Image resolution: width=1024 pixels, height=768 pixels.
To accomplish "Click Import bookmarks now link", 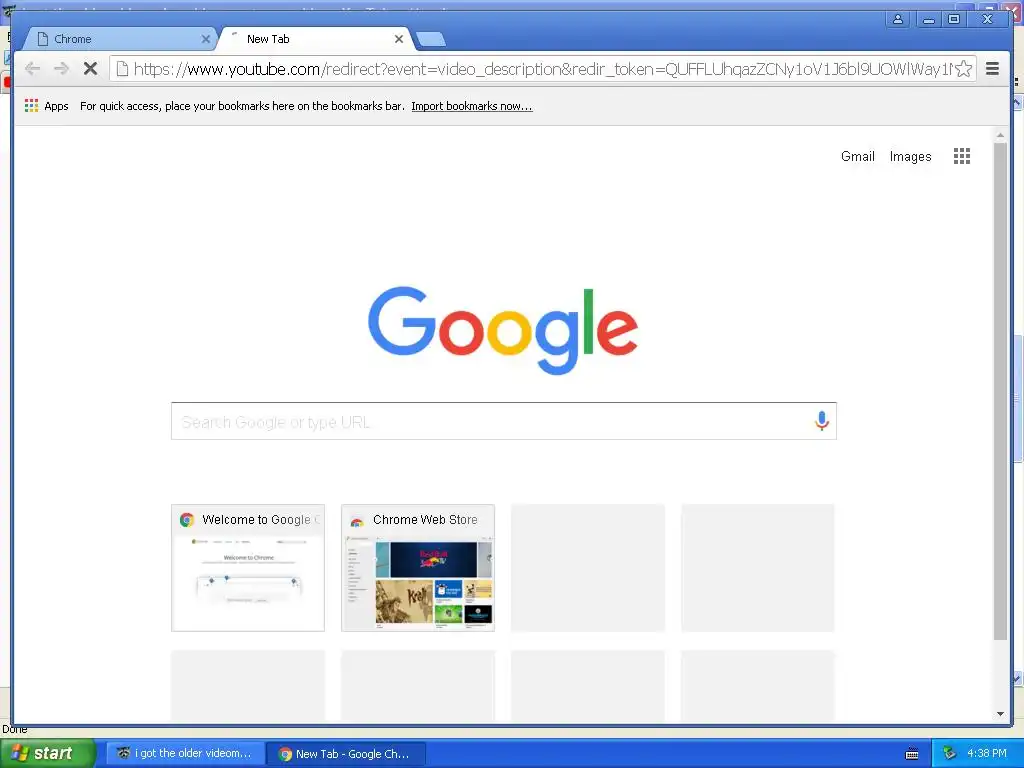I will point(472,106).
